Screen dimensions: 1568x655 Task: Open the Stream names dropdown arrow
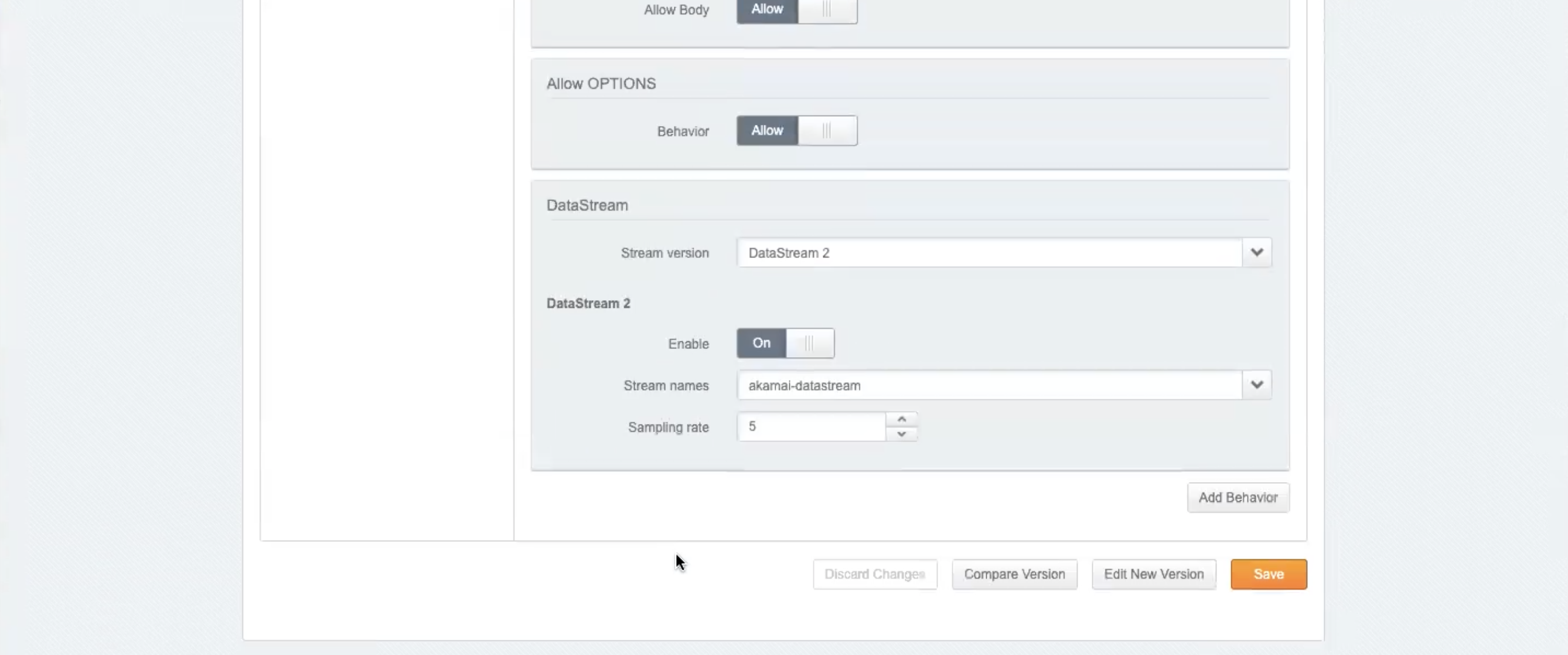tap(1256, 385)
